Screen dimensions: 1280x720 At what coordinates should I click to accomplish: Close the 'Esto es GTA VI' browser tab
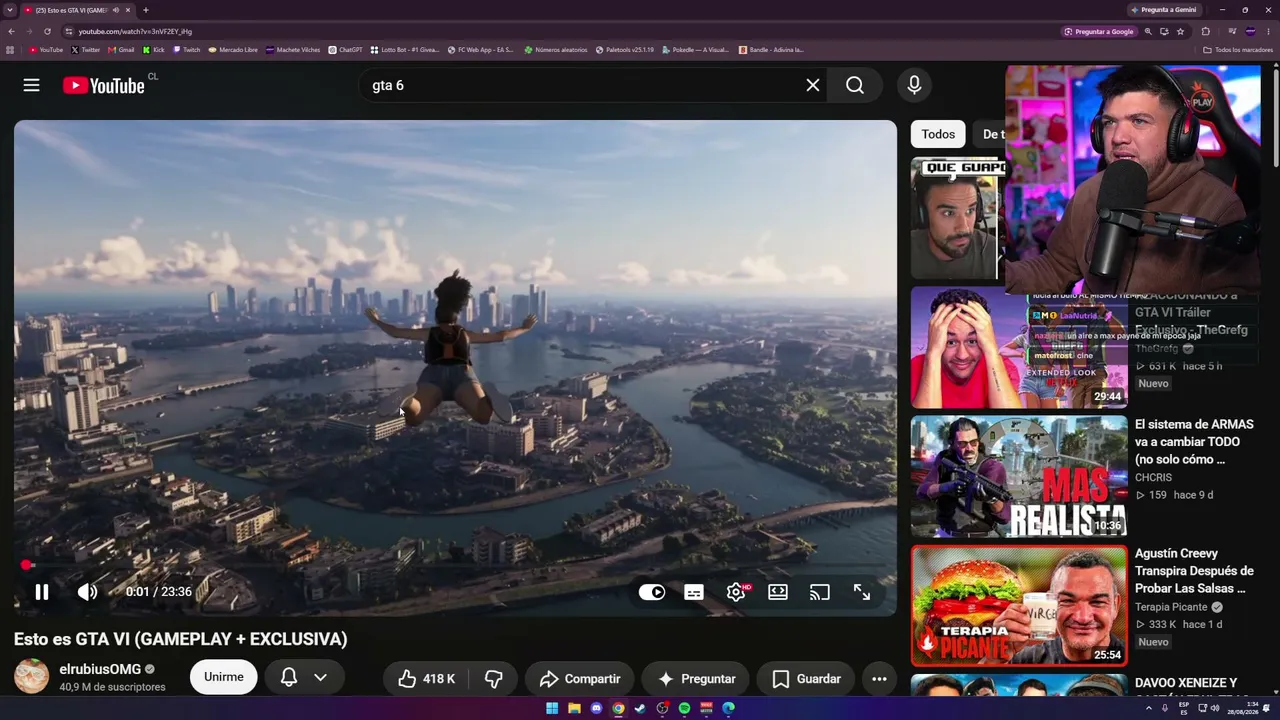pos(128,10)
